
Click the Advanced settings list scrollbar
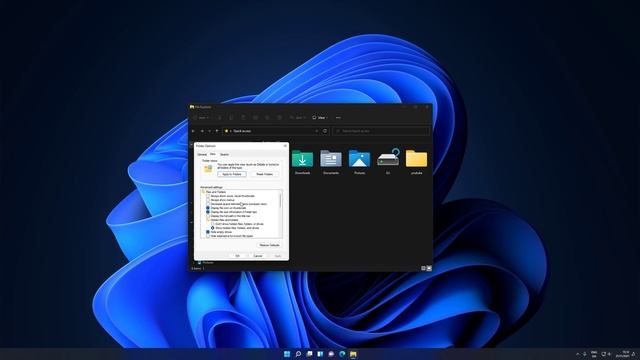pyautogui.click(x=280, y=200)
